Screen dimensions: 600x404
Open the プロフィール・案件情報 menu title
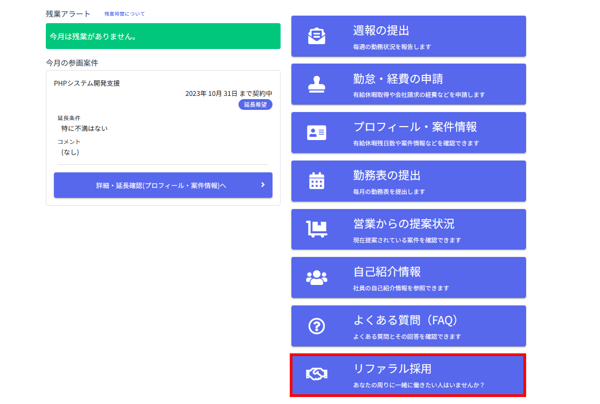[415, 127]
